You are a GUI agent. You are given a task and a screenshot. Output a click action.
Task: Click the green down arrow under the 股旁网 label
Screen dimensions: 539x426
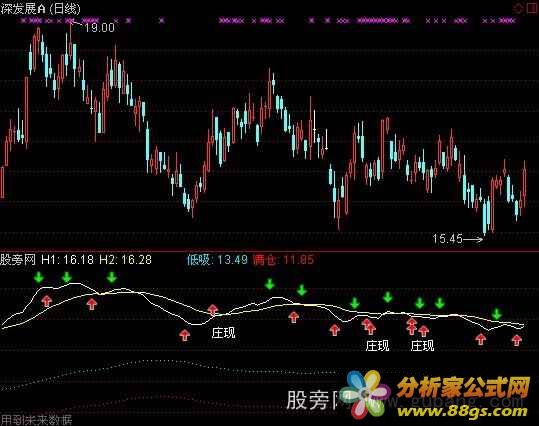[x=38, y=277]
